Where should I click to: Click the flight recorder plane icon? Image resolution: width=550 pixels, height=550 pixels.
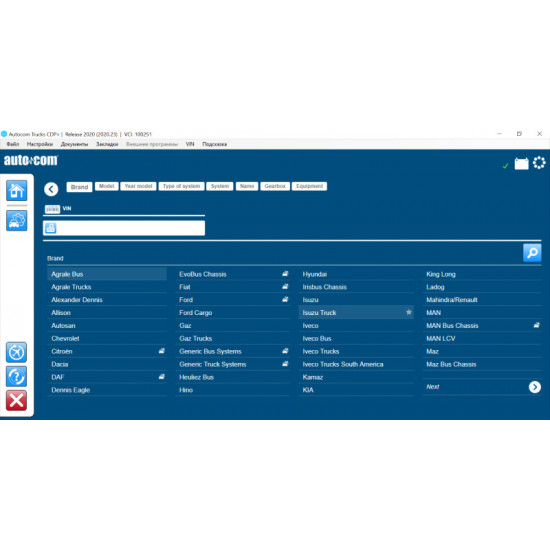click(16, 352)
